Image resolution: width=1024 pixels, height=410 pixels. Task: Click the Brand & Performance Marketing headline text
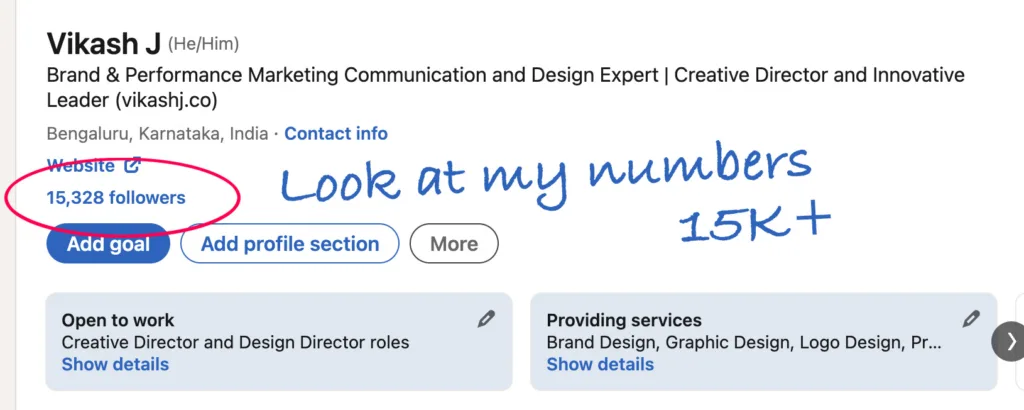click(505, 88)
